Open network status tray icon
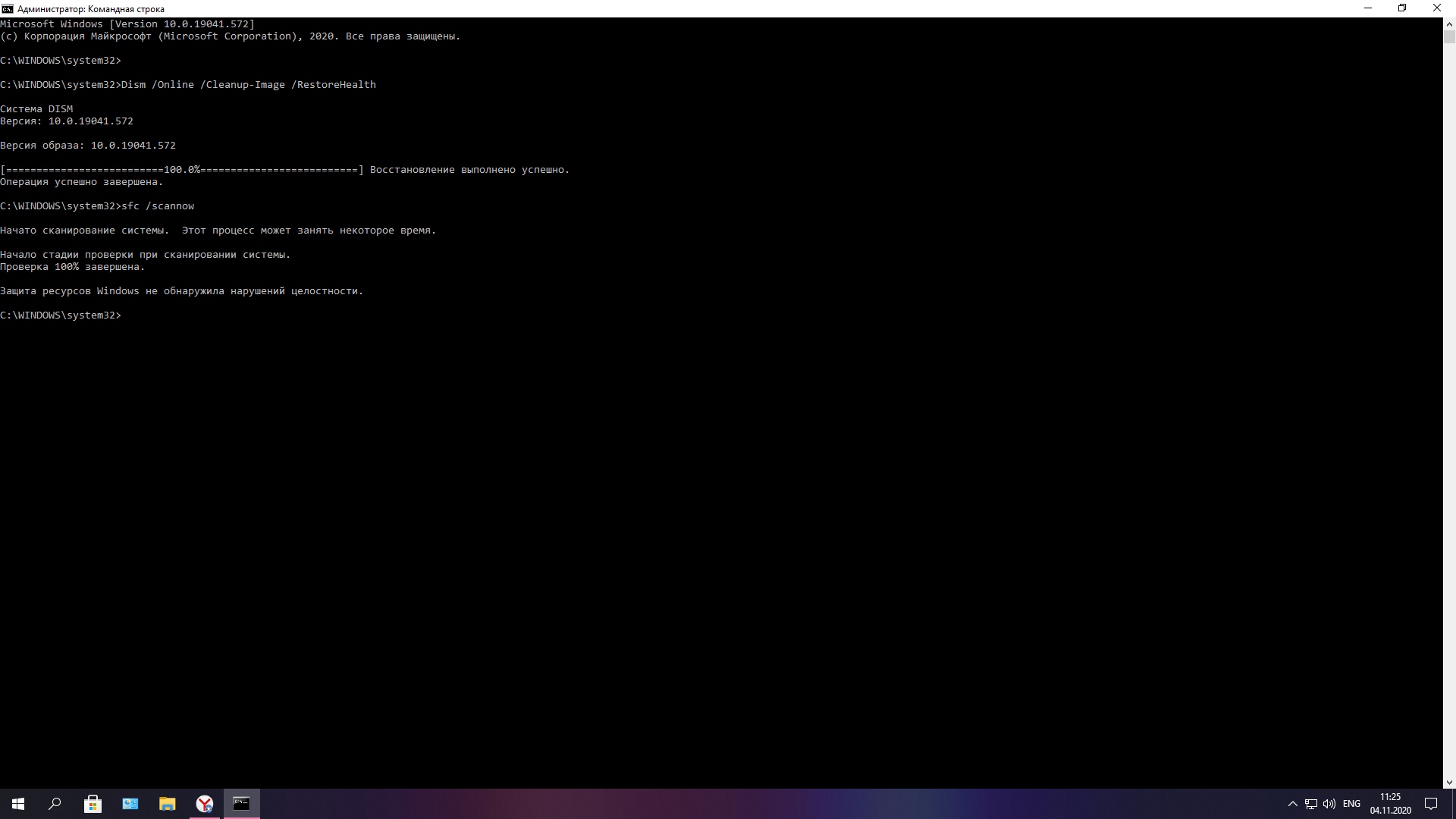1456x819 pixels. pyautogui.click(x=1311, y=804)
